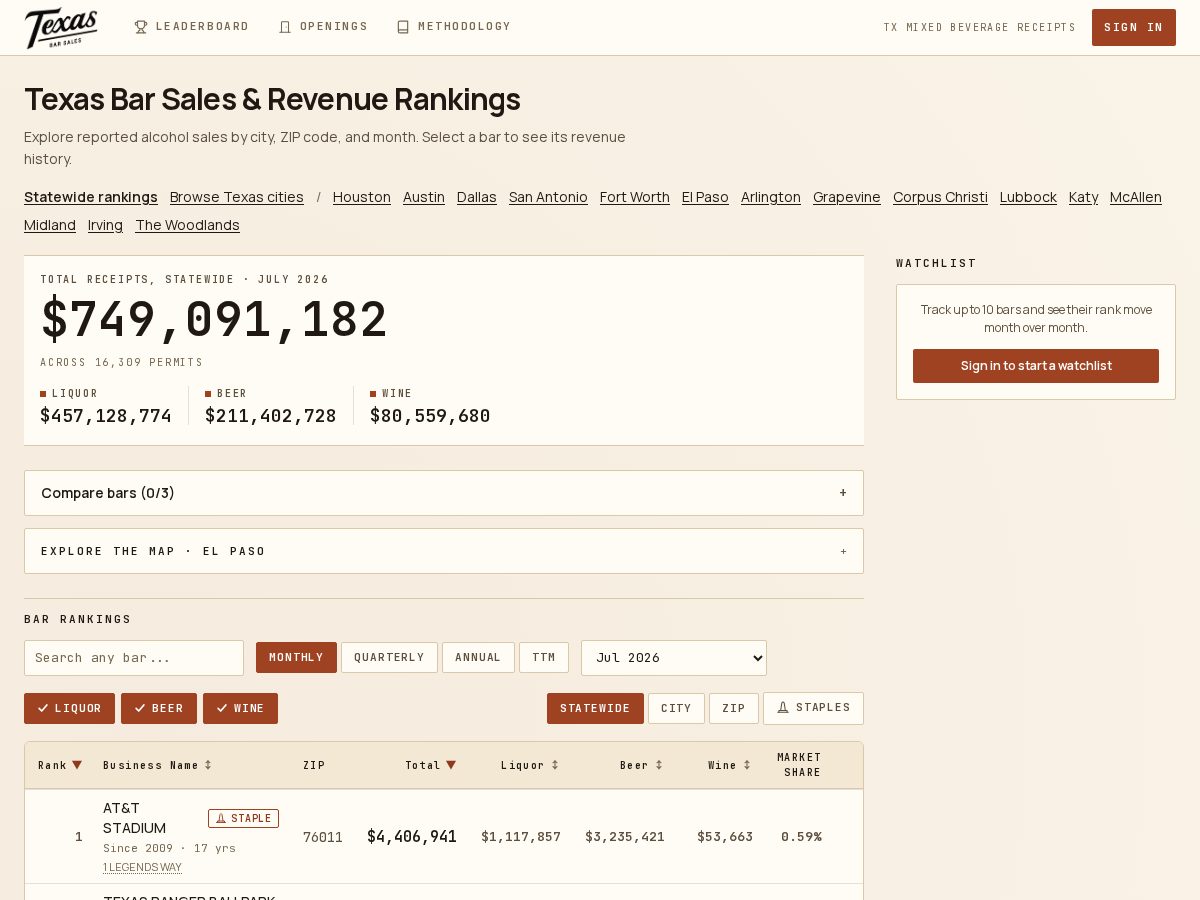Viewport: 1200px width, 900px height.
Task: Click the Search any bar field
Action: (x=134, y=658)
